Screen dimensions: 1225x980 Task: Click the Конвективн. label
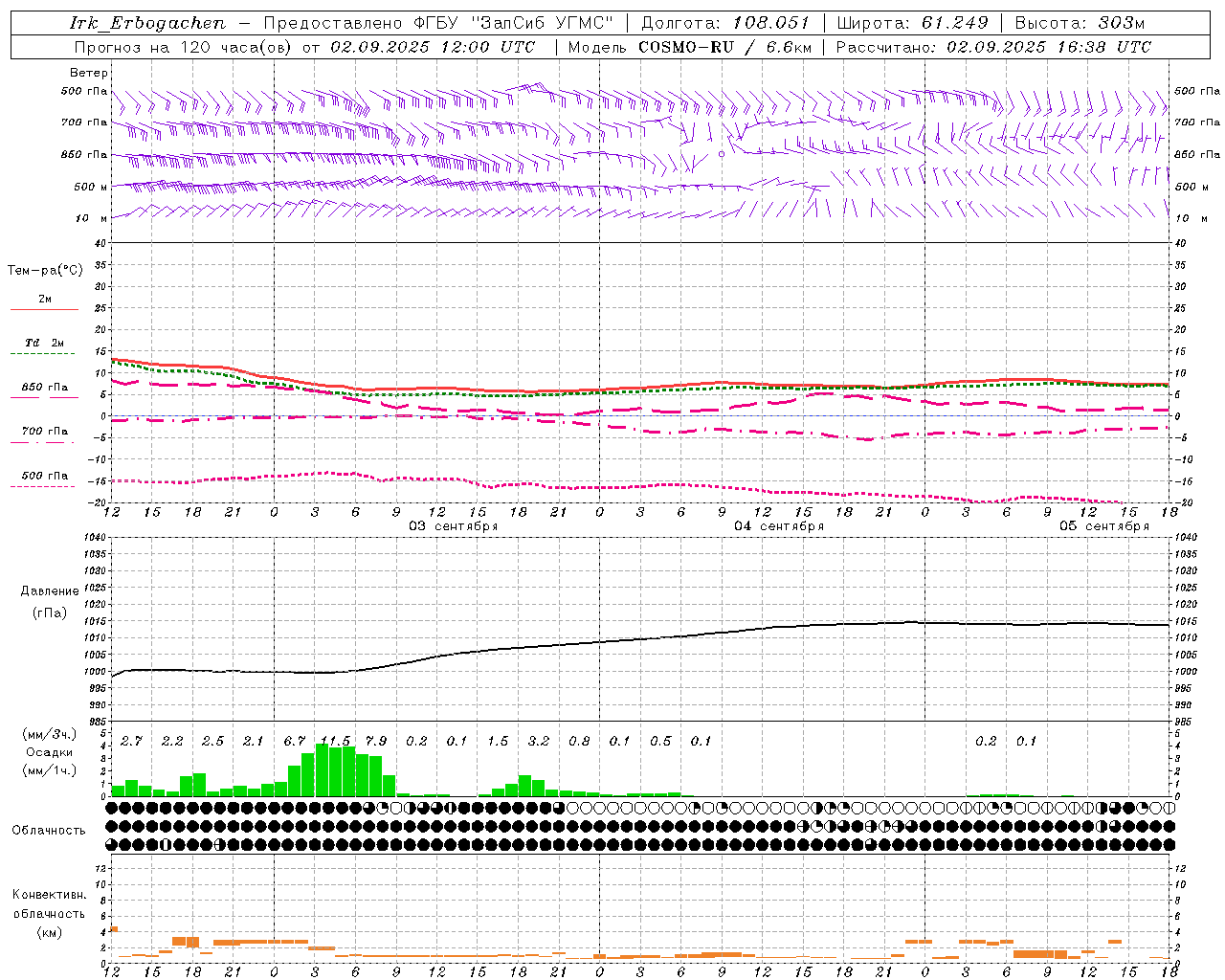[x=49, y=895]
